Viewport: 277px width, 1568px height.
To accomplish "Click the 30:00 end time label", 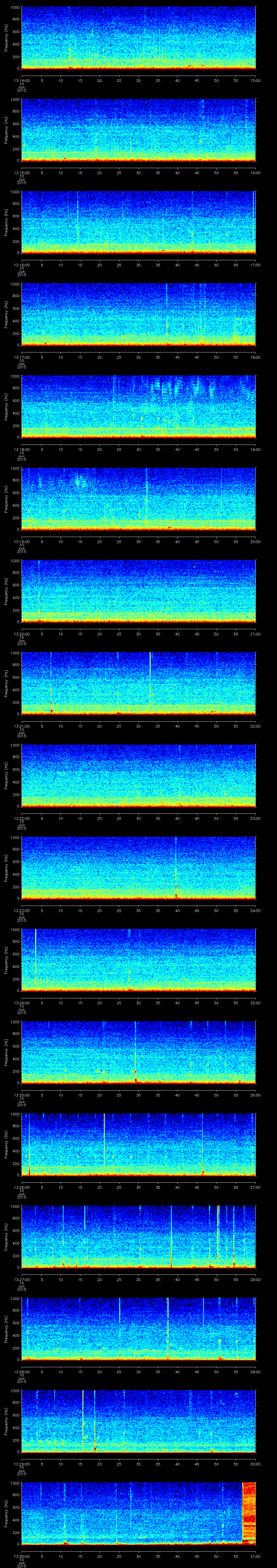I will click(x=255, y=1463).
